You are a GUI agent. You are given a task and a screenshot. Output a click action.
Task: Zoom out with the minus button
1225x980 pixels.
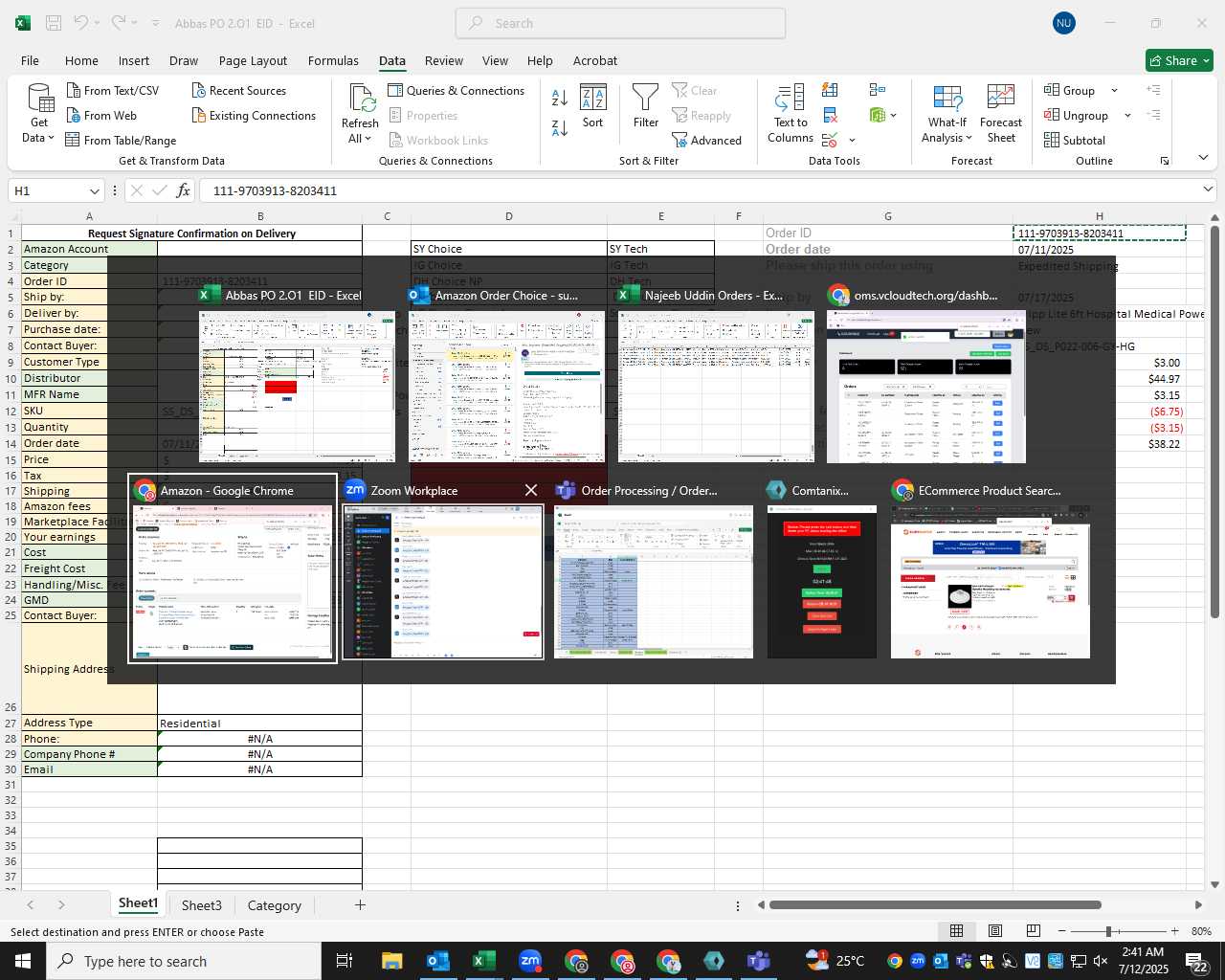point(1061,931)
